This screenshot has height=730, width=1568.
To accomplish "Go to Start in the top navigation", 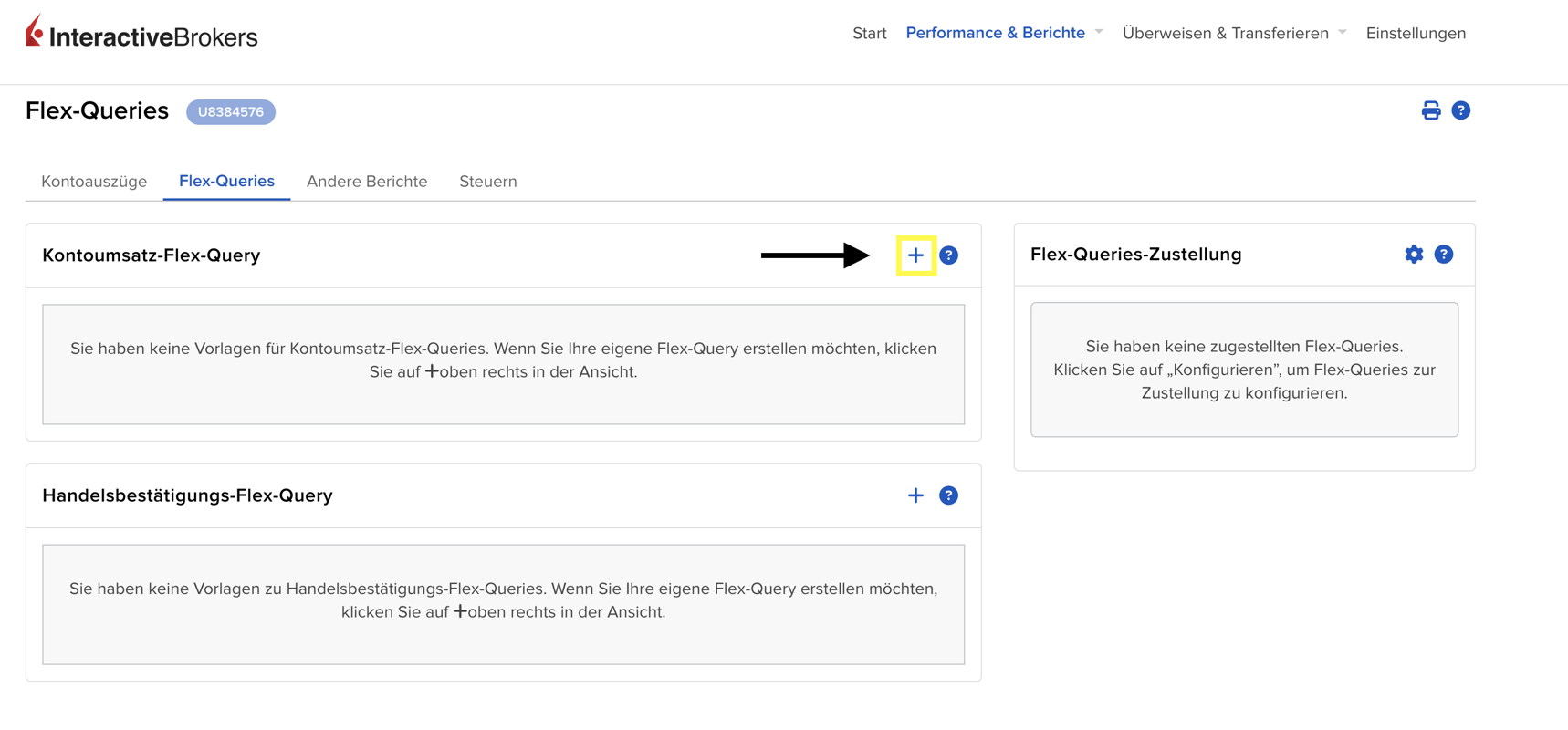I will pos(869,33).
